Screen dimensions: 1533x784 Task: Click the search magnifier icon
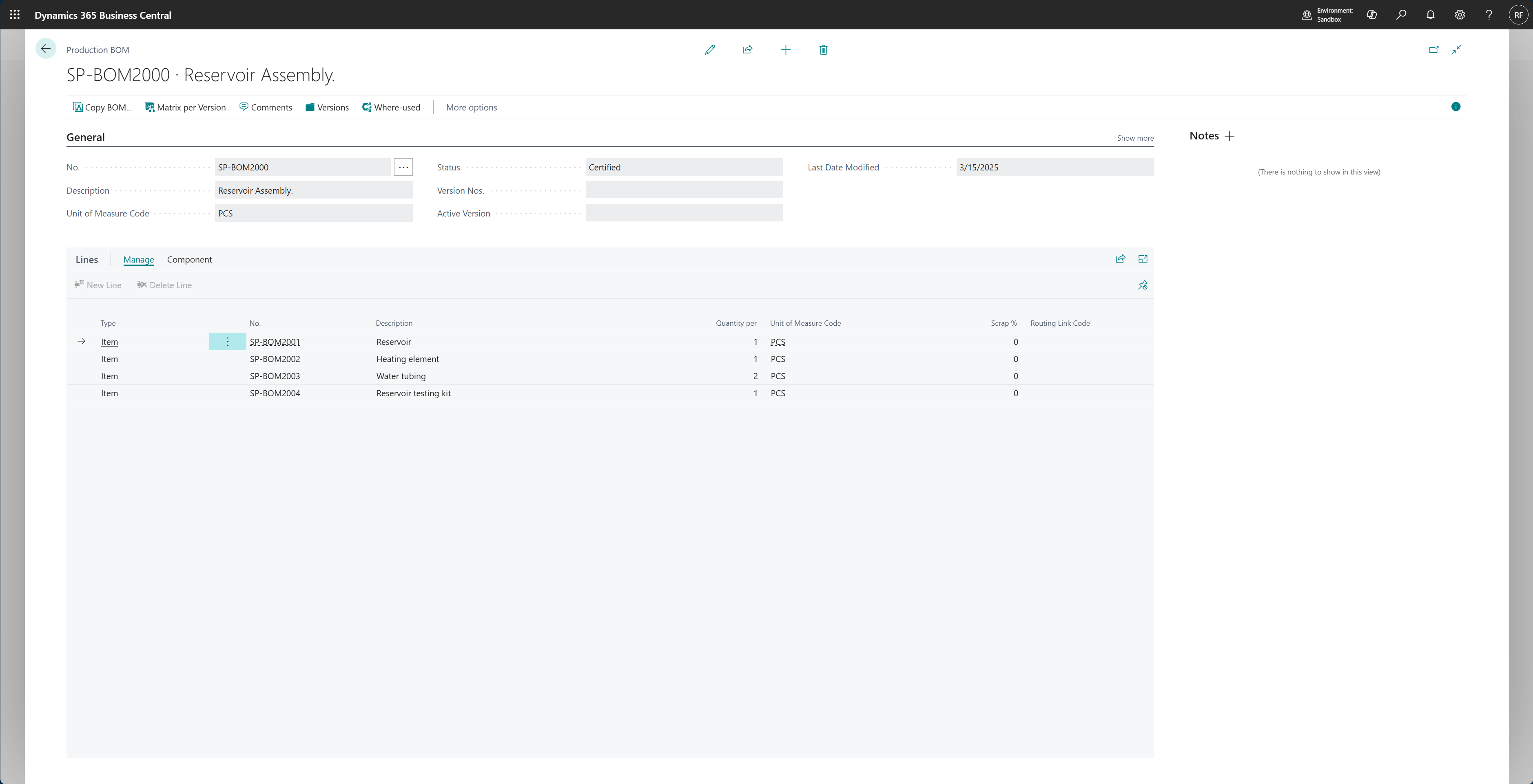(x=1401, y=15)
